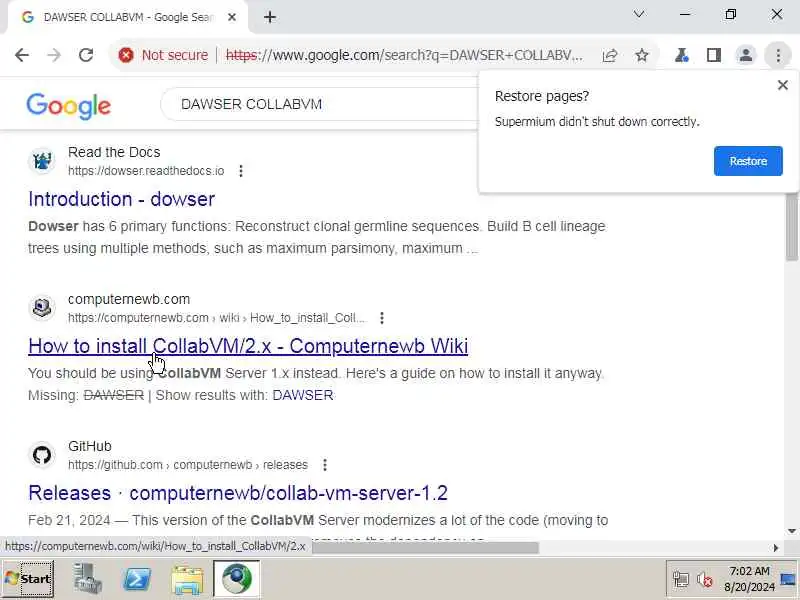Viewport: 800px width, 600px height.
Task: Open the Not secure site info
Action: 163,55
